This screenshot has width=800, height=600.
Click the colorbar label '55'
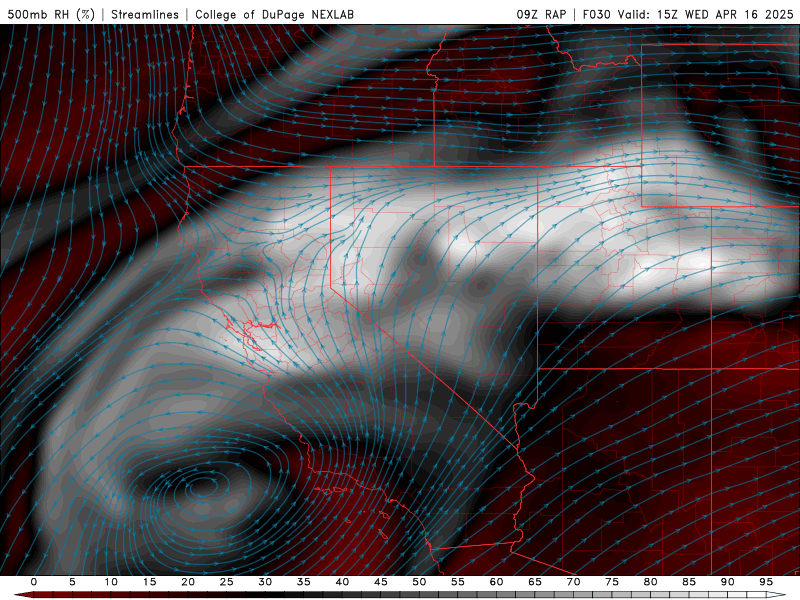point(458,582)
